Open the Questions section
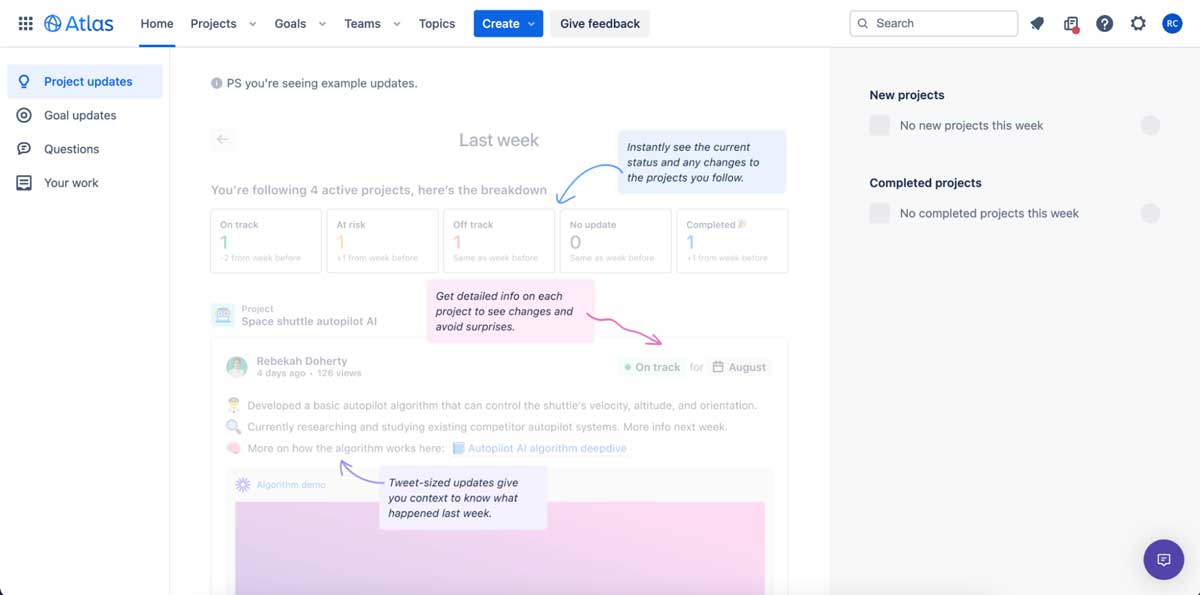 [x=73, y=148]
